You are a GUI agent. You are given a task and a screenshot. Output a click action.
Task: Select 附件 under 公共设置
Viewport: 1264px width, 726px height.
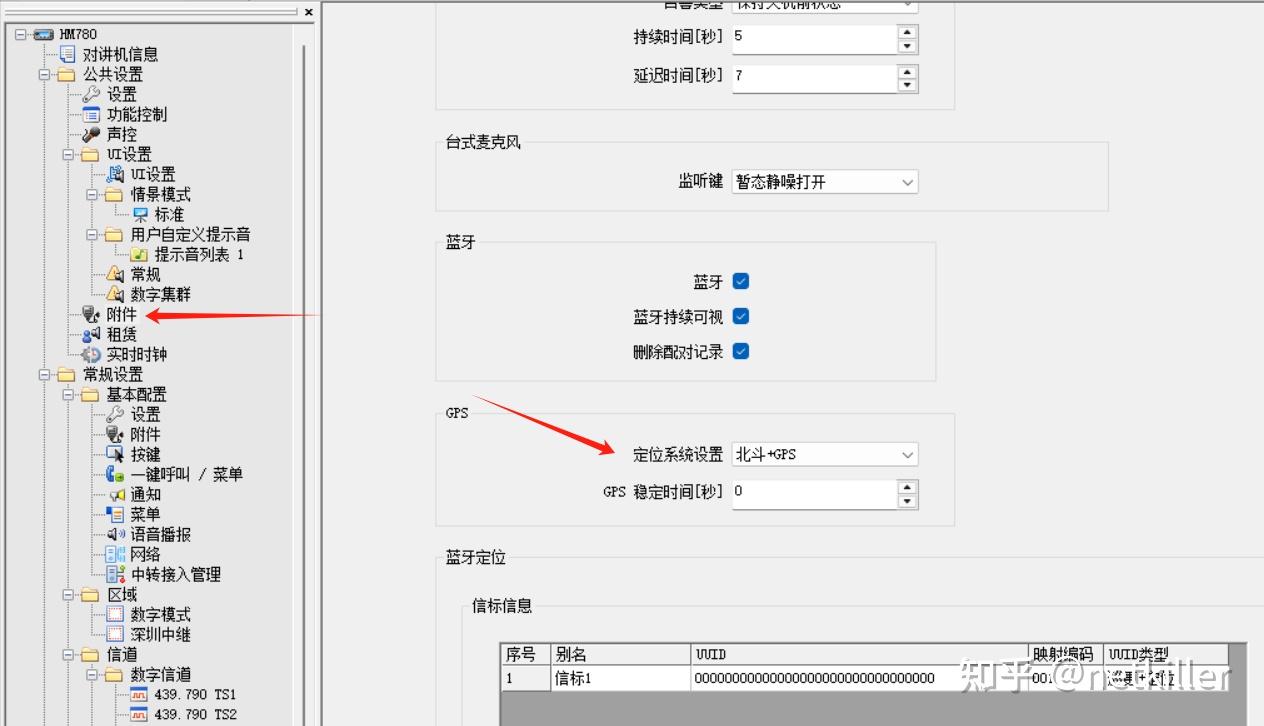[x=121, y=314]
